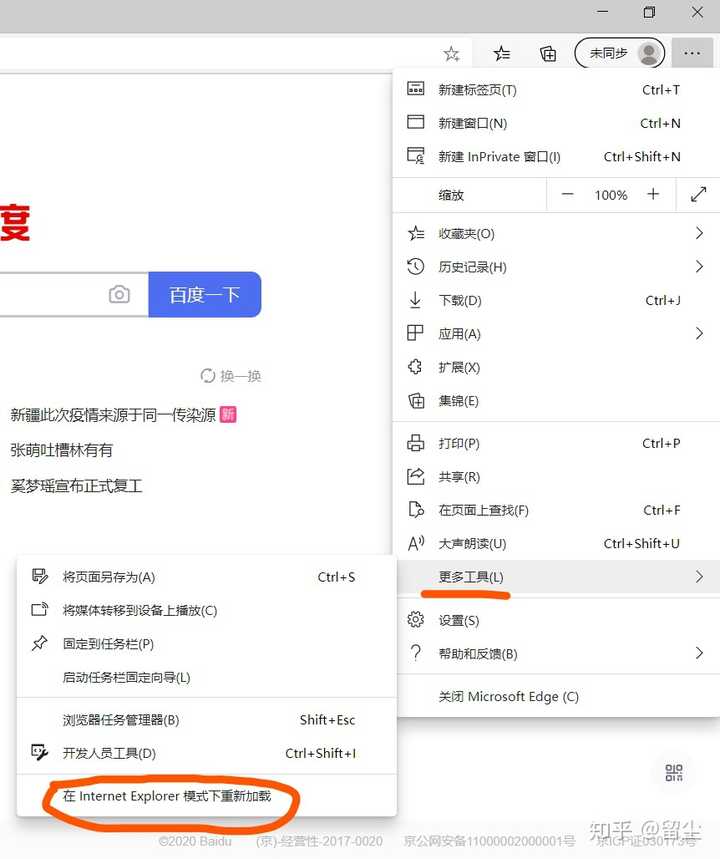
Task: Click the window icon beside 新建窗口(N)
Action: pyautogui.click(x=415, y=122)
